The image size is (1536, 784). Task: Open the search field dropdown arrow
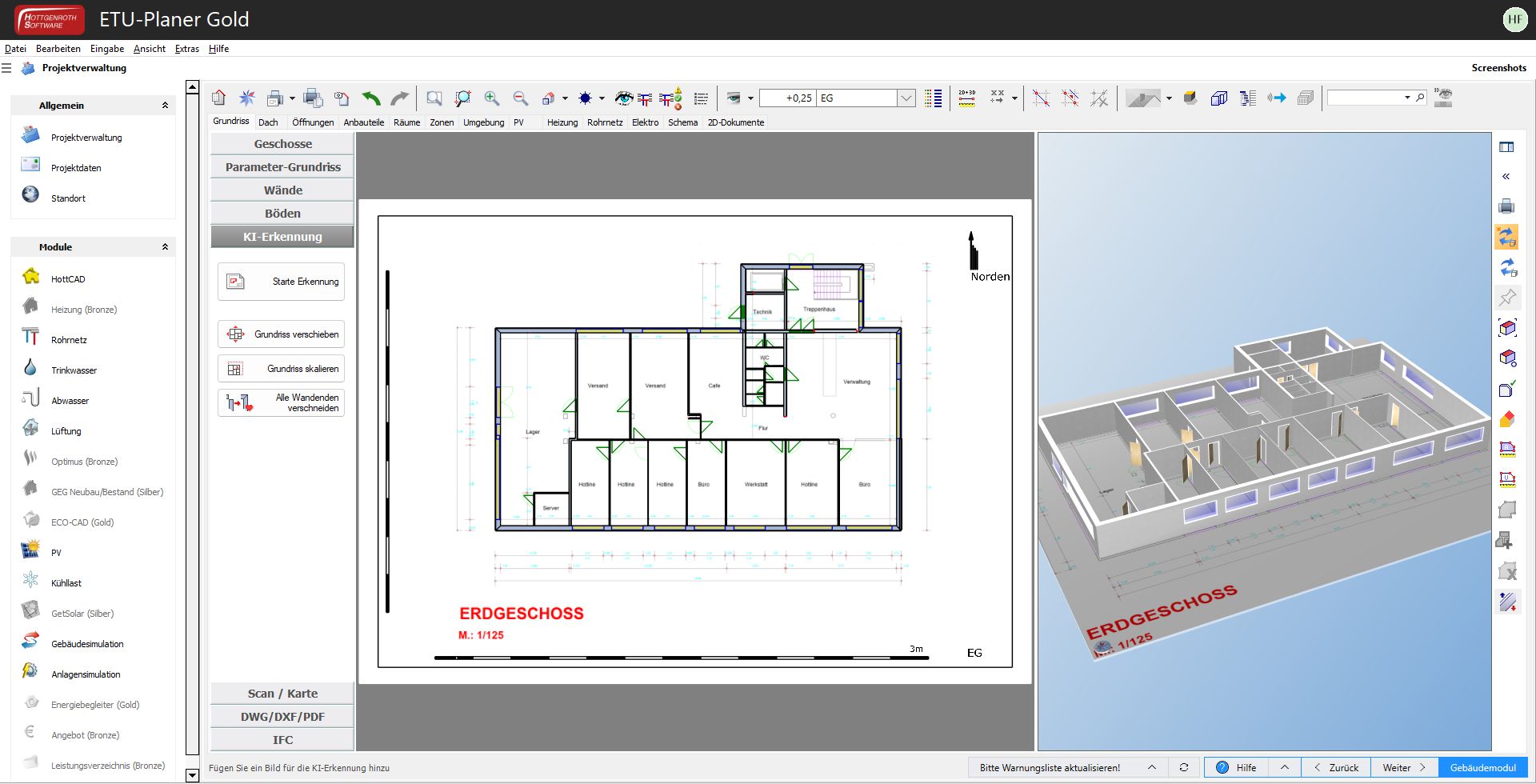1407,98
